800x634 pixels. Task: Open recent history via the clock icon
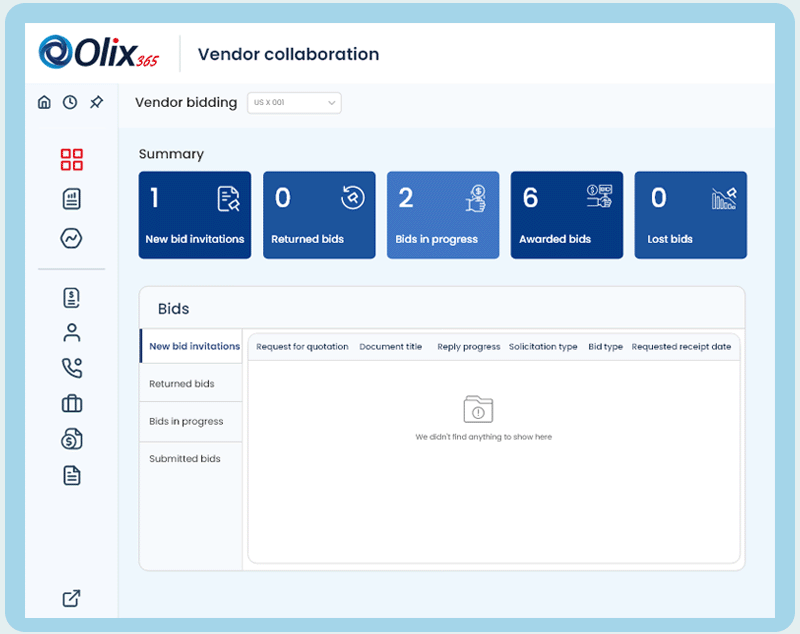tap(70, 101)
